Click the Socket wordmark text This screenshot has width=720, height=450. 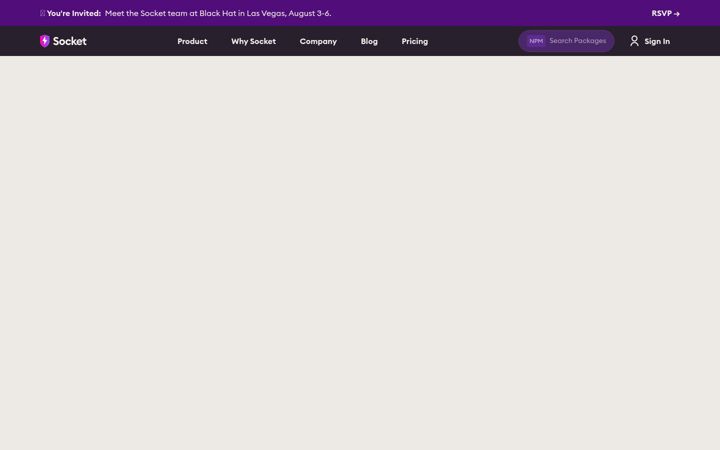69,41
